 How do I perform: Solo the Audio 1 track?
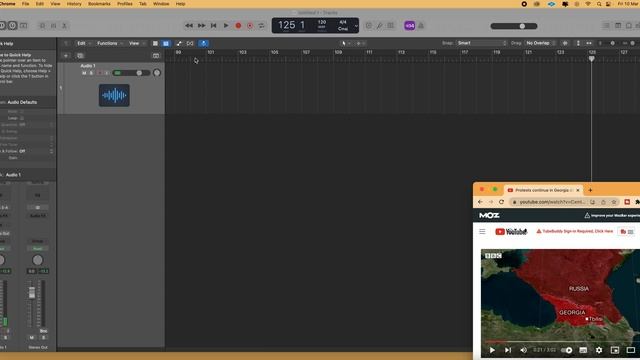pyautogui.click(x=91, y=73)
